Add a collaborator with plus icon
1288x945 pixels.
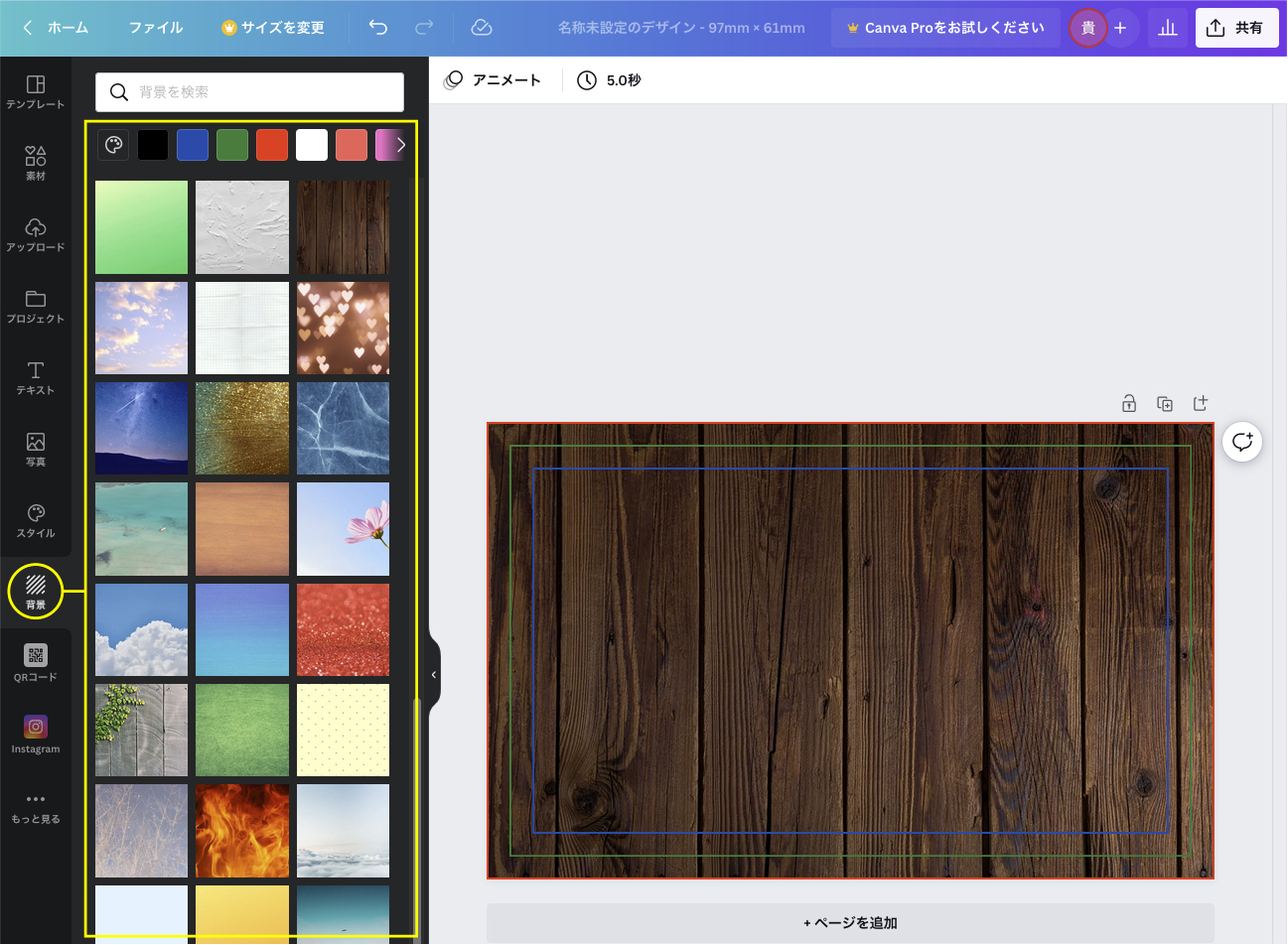click(x=1120, y=28)
